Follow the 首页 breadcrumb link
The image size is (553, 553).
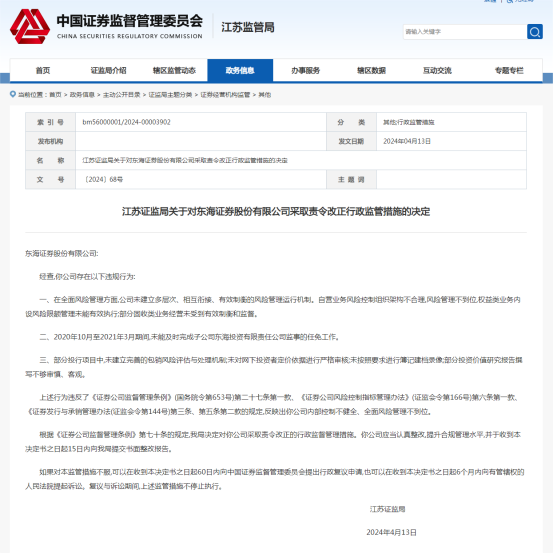(x=55, y=95)
